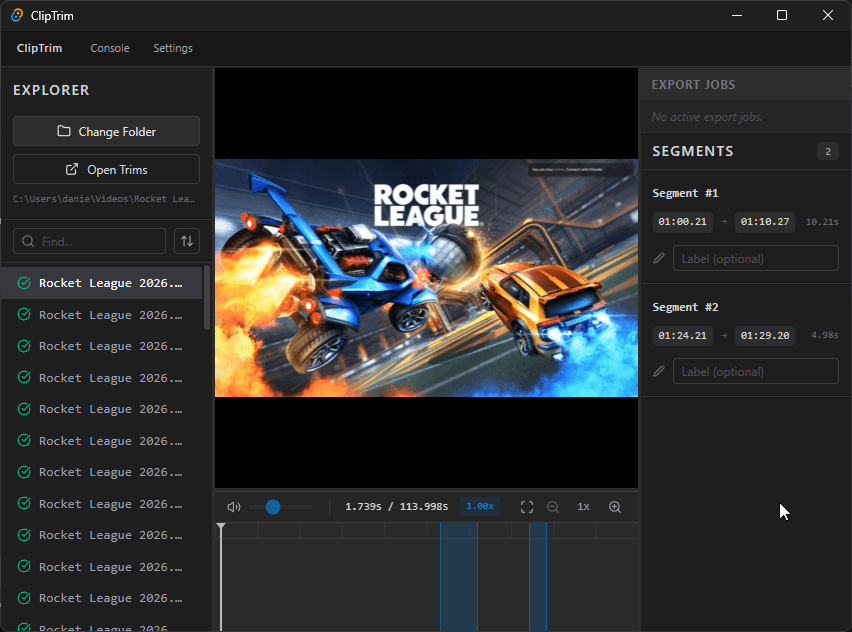Click the pencil icon for Segment #2
This screenshot has height=632, width=852.
coord(659,372)
